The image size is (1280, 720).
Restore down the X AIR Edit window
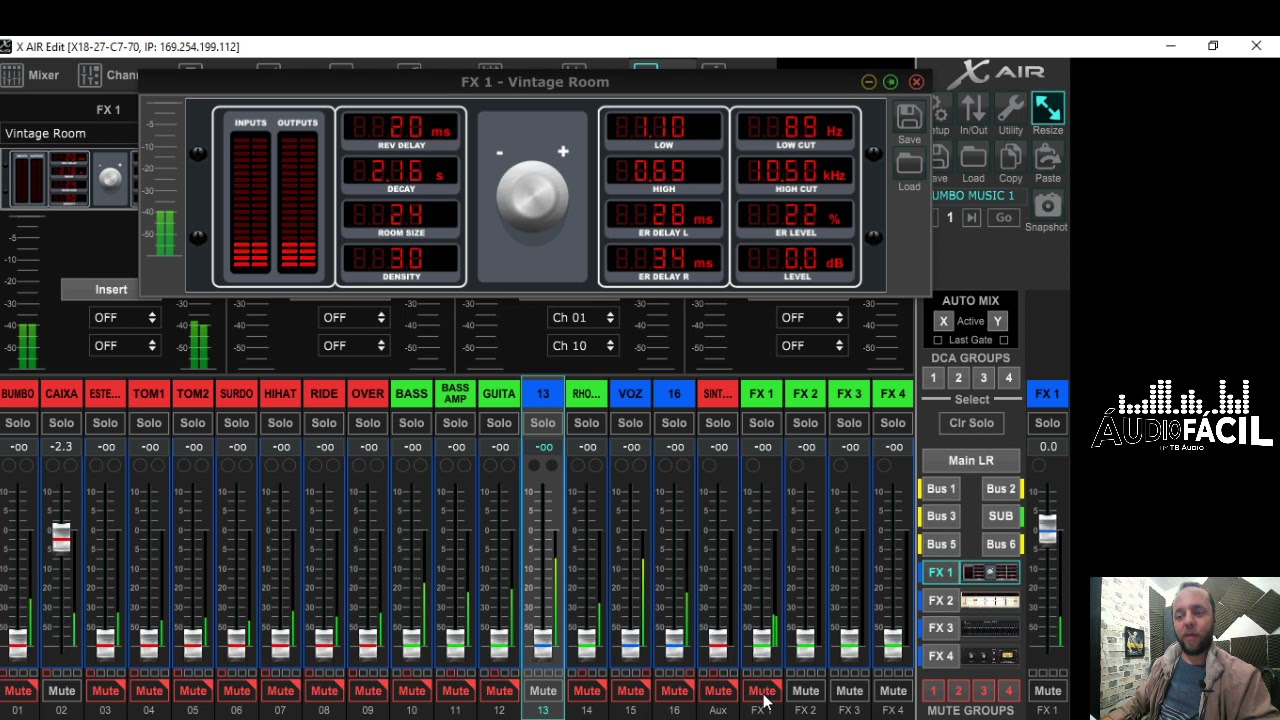(1213, 46)
